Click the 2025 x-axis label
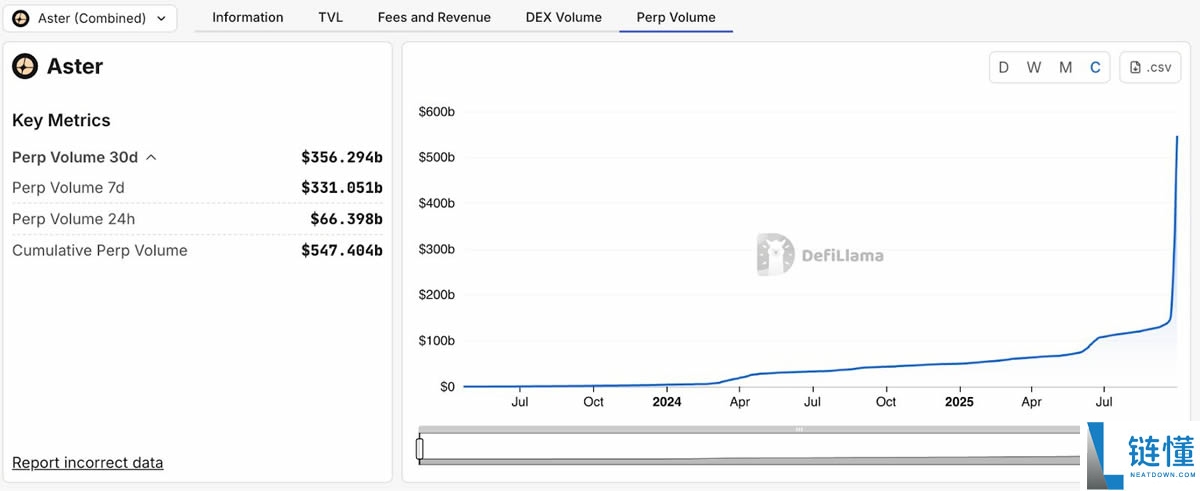The width and height of the screenshot is (1200, 491). (x=959, y=402)
